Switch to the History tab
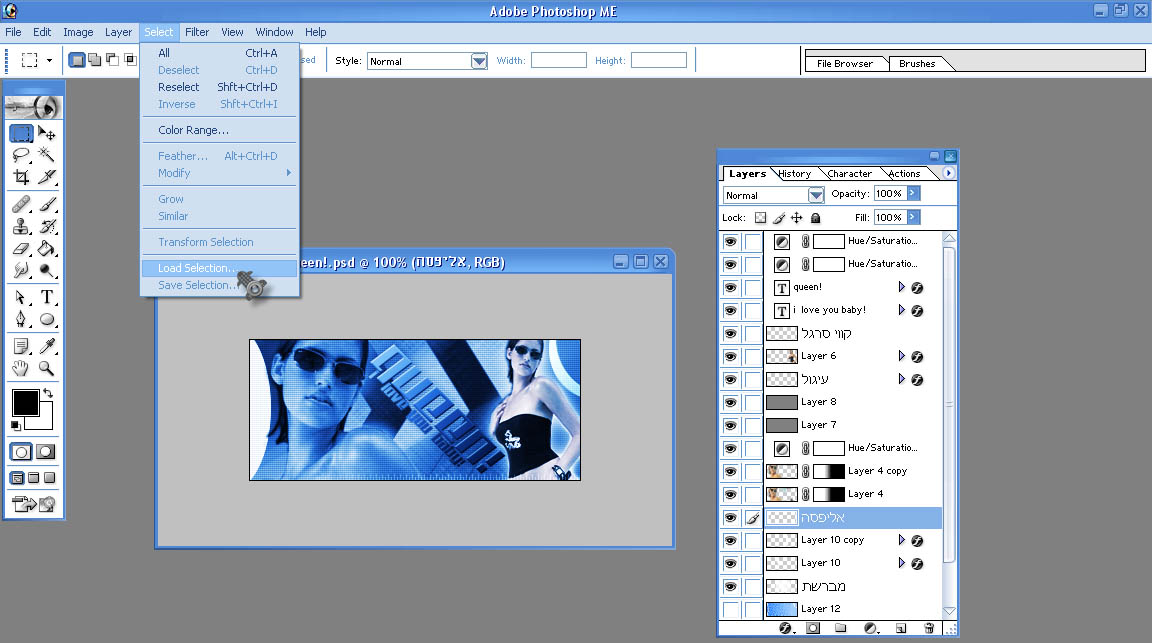Image resolution: width=1152 pixels, height=643 pixels. 795,174
